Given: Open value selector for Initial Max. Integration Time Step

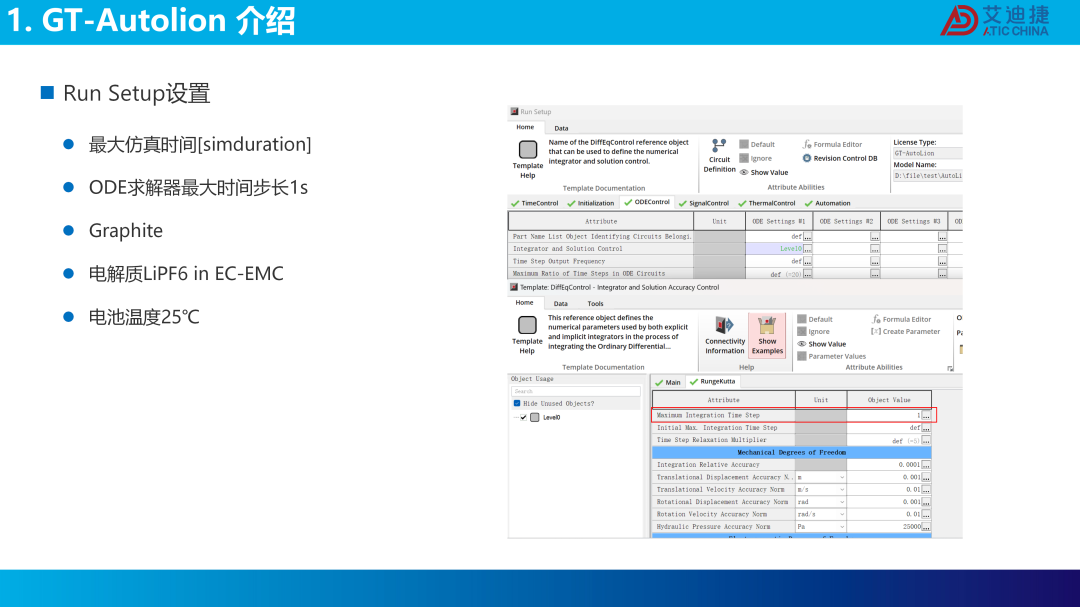Looking at the screenshot, I should click(926, 428).
